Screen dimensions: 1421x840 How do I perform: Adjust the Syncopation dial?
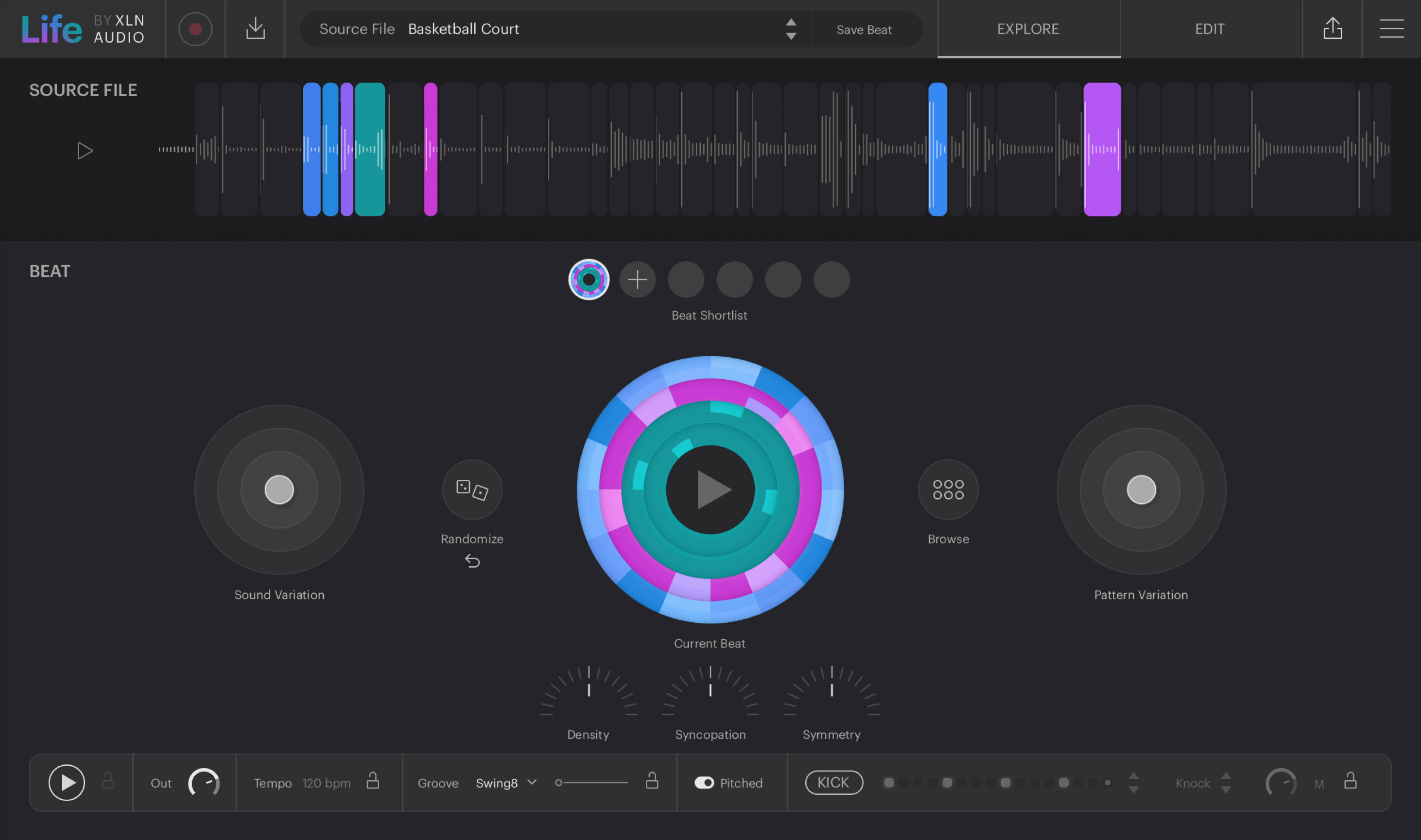[x=710, y=691]
